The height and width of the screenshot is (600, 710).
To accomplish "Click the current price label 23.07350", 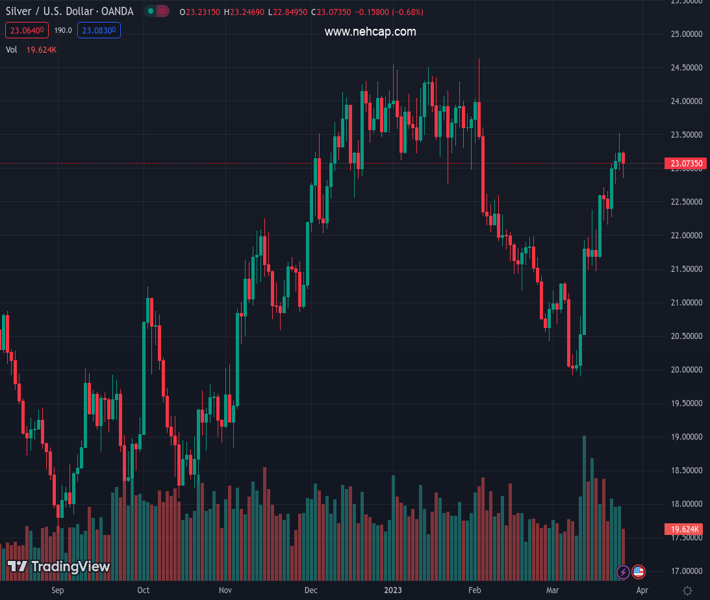I will 686,163.
